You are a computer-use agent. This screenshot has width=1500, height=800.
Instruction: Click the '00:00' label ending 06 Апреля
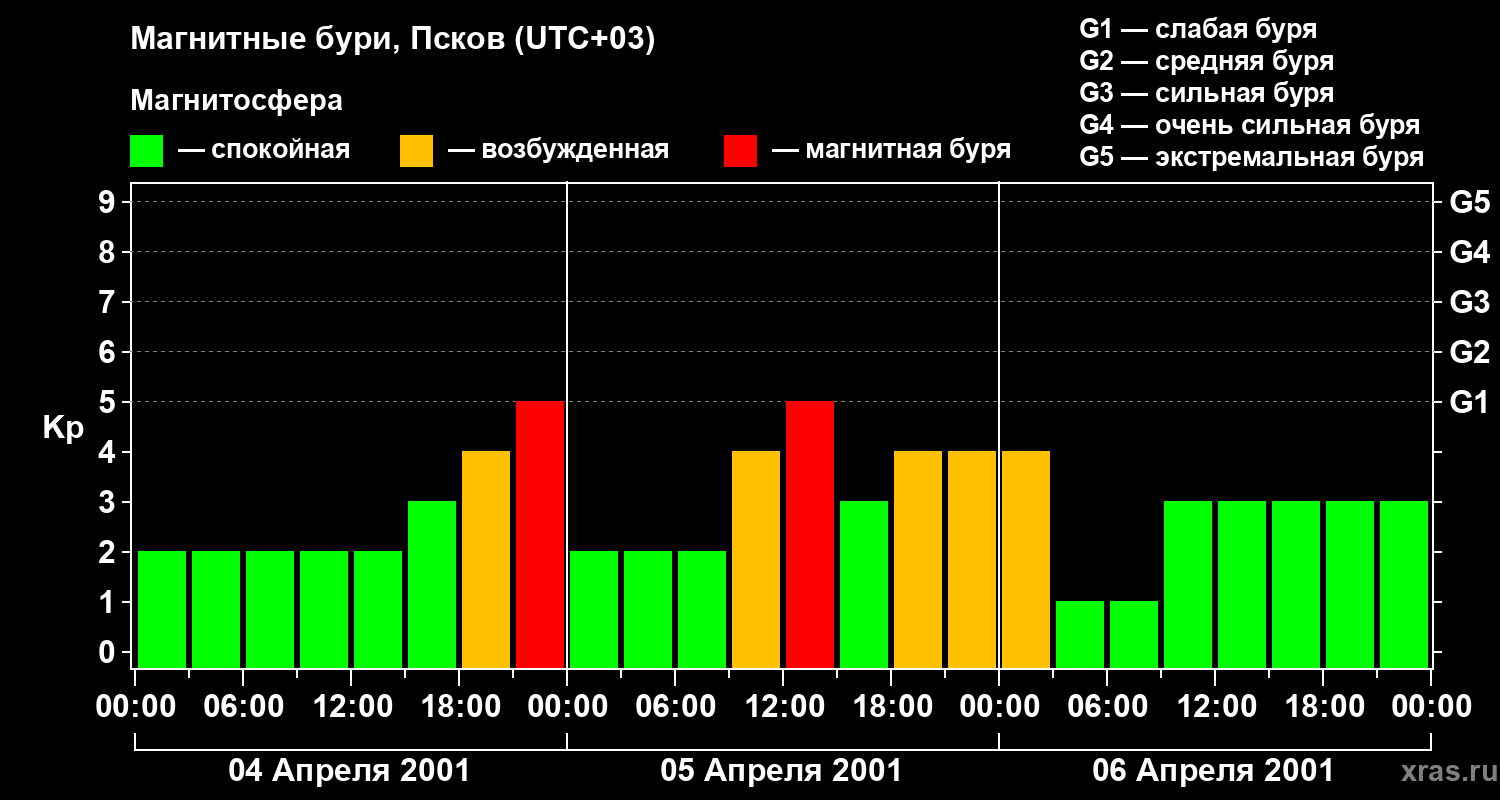click(x=1431, y=707)
